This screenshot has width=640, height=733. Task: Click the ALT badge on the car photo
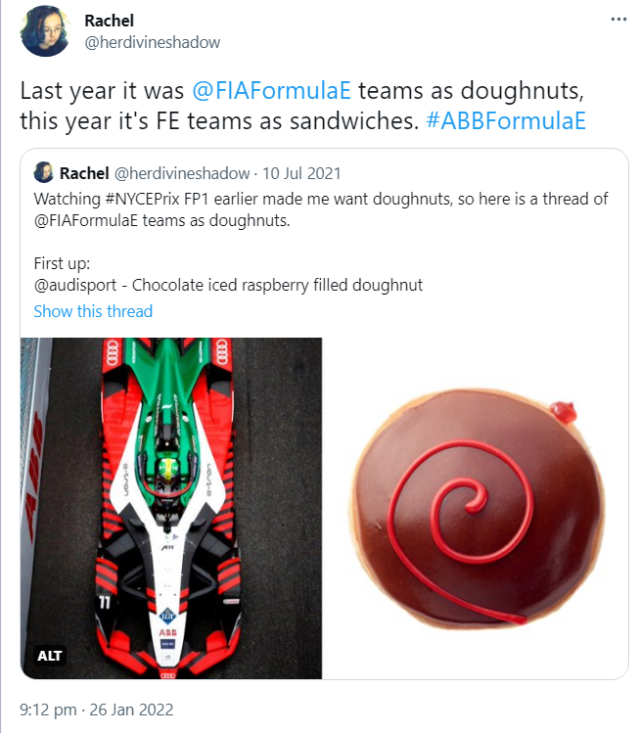[x=49, y=656]
